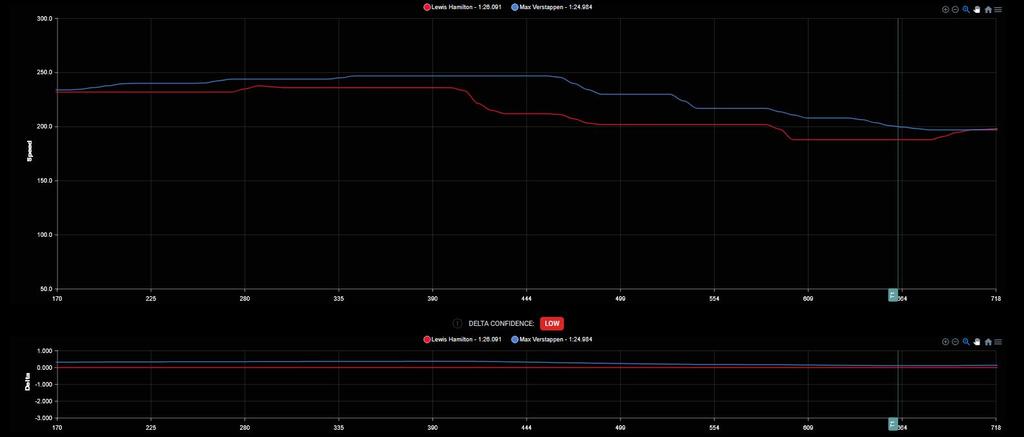Activate selection zoom on Delta chart

(x=966, y=342)
